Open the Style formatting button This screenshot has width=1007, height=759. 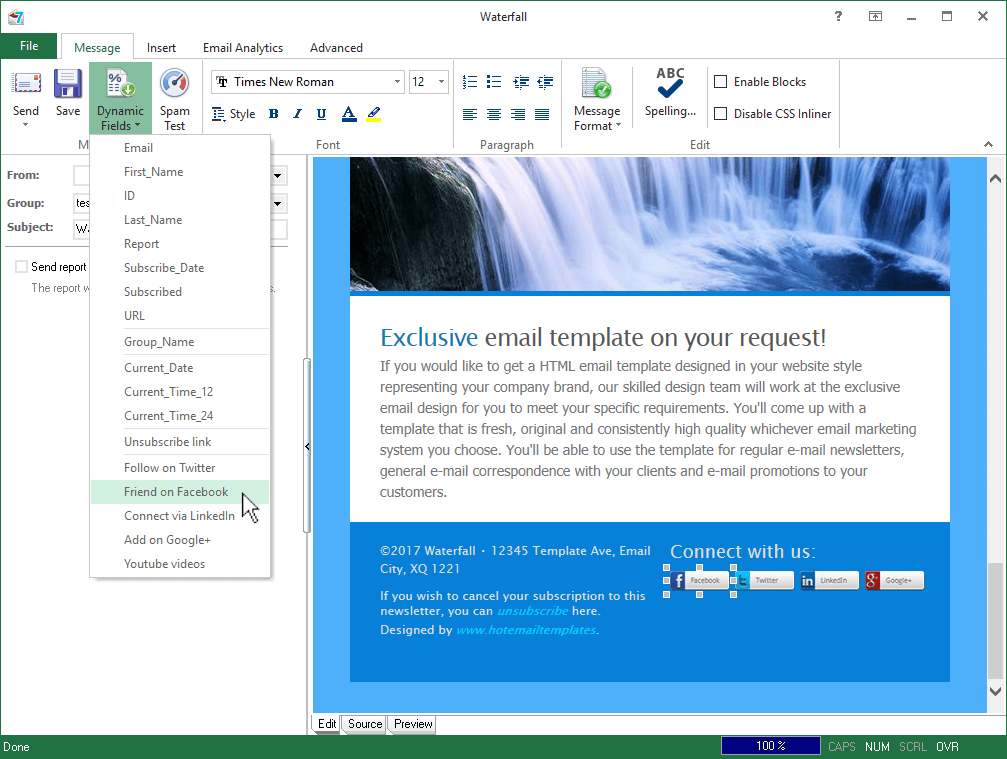pos(234,114)
